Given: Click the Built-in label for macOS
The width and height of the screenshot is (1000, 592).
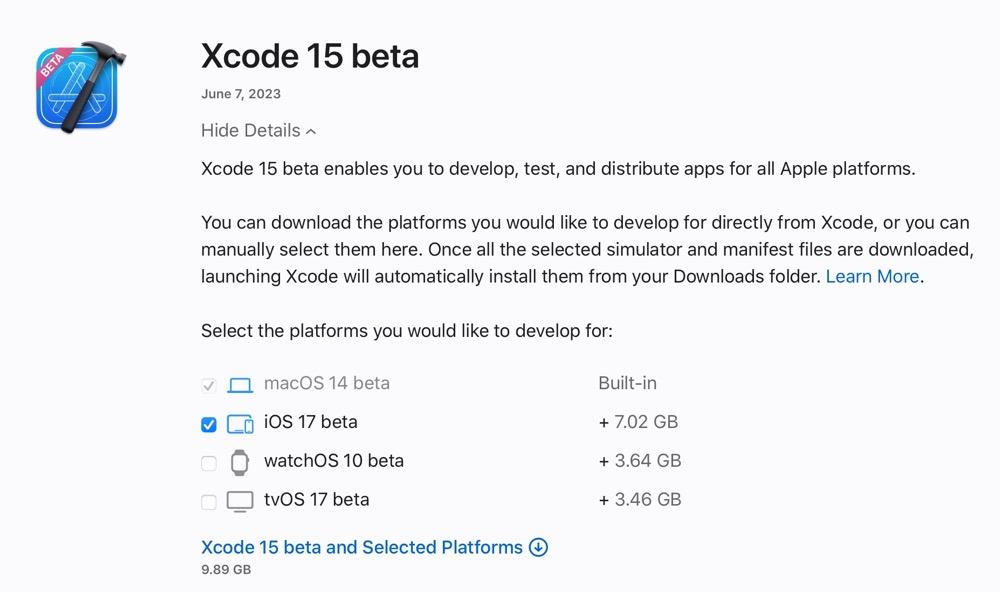Looking at the screenshot, I should [627, 383].
